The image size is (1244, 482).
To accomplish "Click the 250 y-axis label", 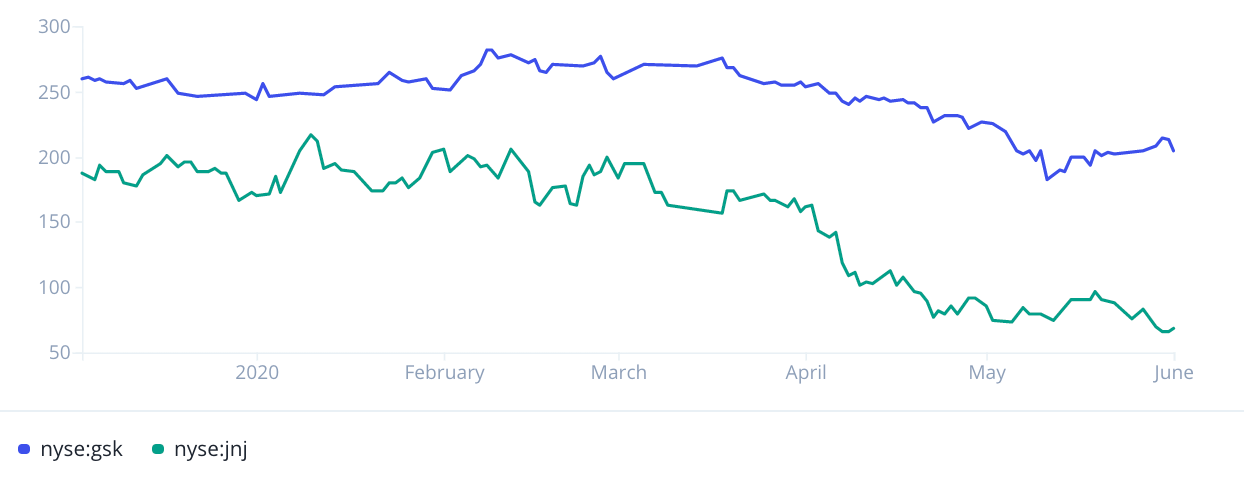I will 55,92.
